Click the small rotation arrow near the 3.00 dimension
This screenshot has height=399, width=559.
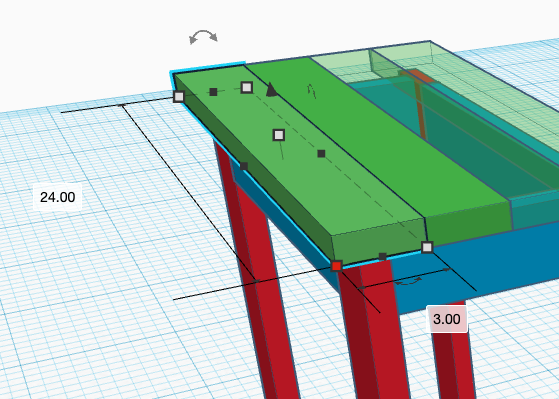pos(408,281)
